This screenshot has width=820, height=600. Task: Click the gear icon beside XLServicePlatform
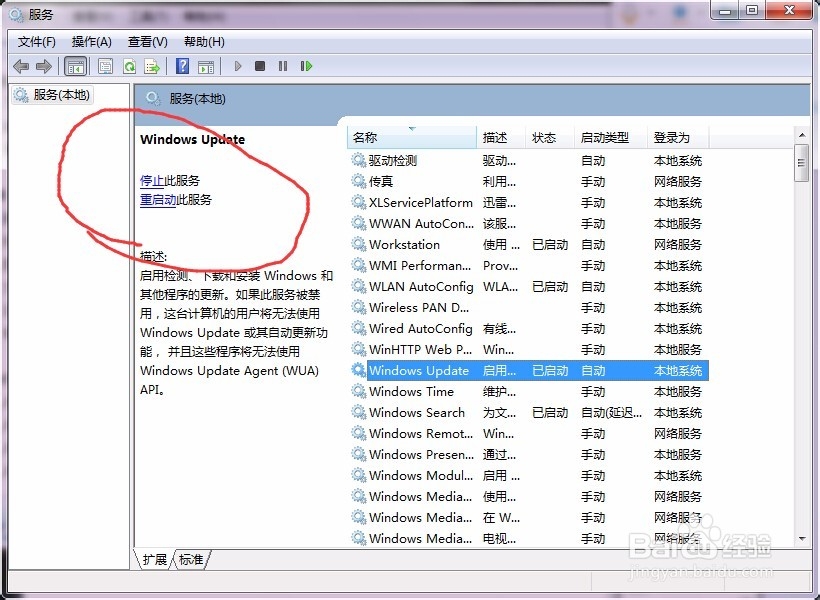tap(358, 202)
